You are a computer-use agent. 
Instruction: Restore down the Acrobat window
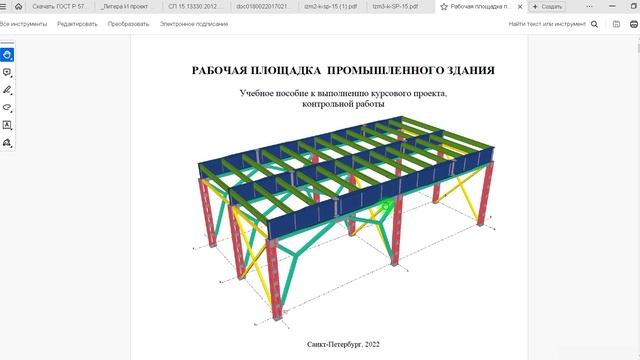(x=634, y=7)
